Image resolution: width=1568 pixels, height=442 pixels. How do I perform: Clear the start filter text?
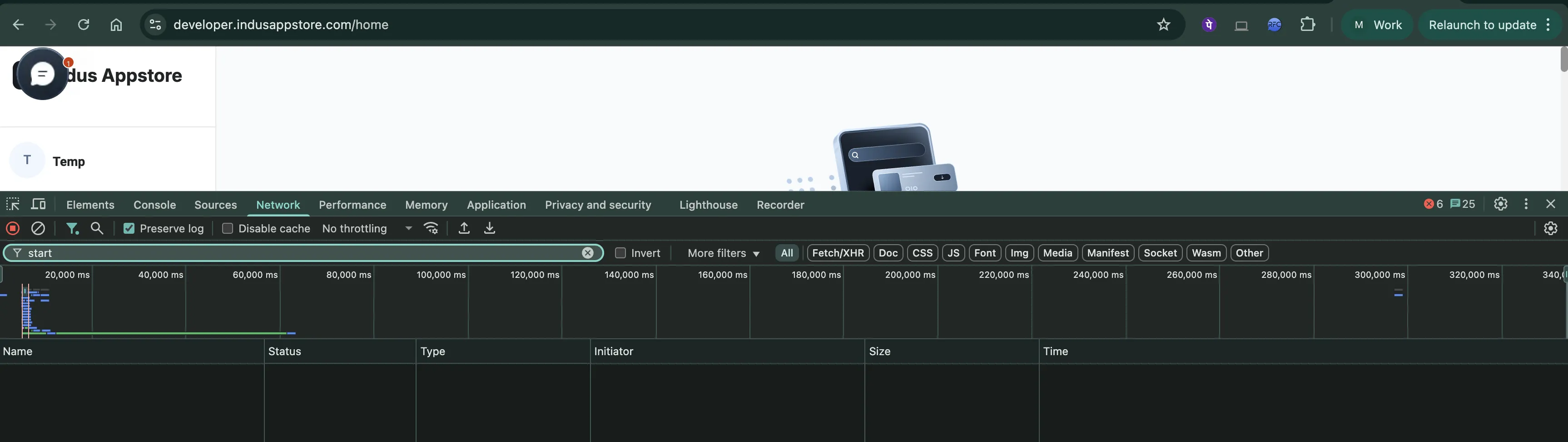tap(587, 253)
